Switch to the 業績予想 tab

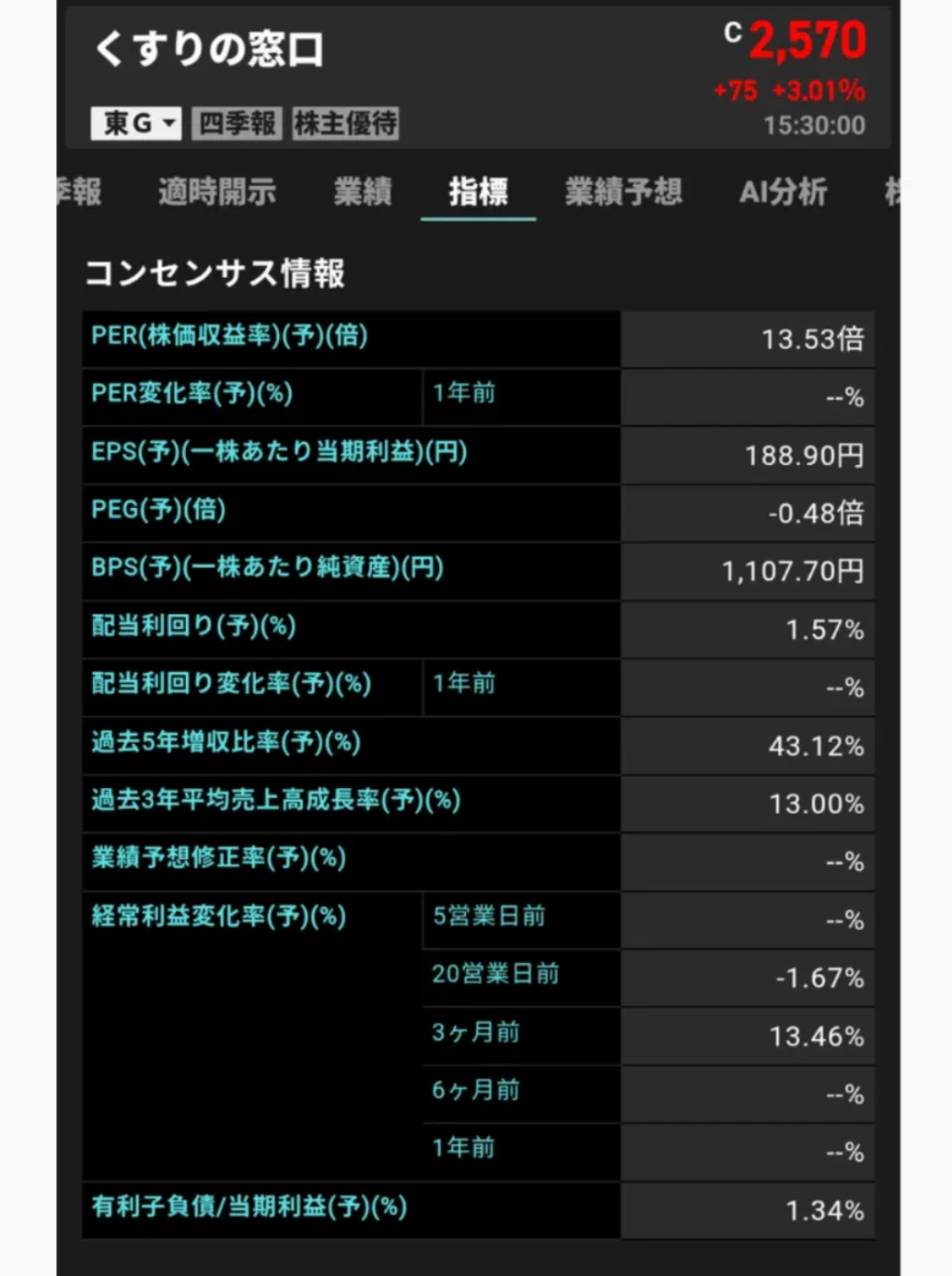623,191
